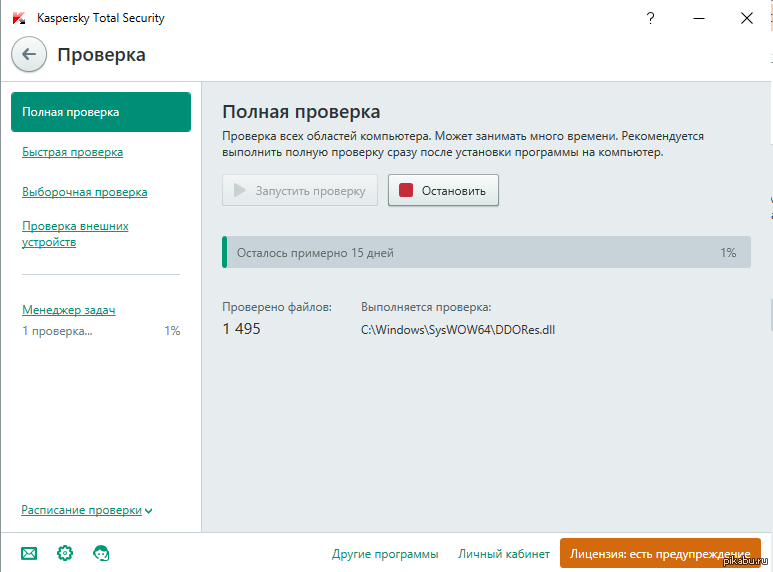
Task: Click the orange Лицензия warning button
Action: [x=659, y=554]
